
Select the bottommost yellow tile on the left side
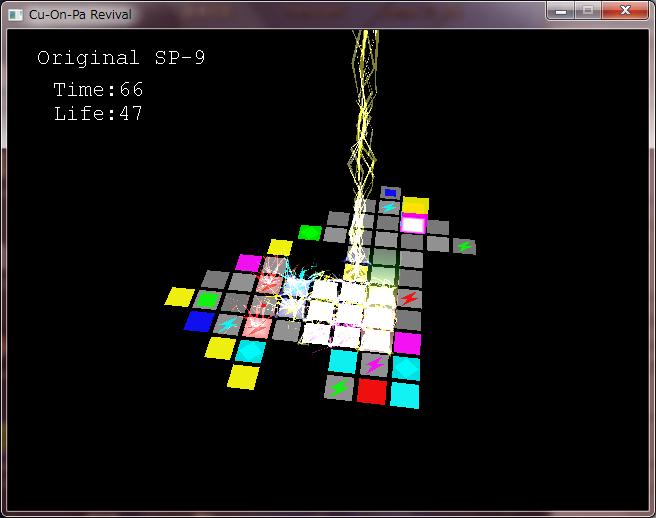click(242, 376)
